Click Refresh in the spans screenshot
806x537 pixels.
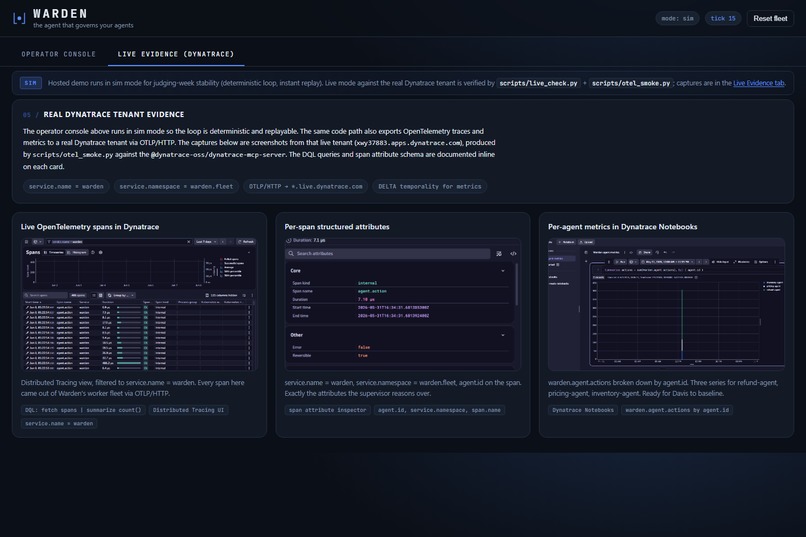pyautogui.click(x=246, y=242)
